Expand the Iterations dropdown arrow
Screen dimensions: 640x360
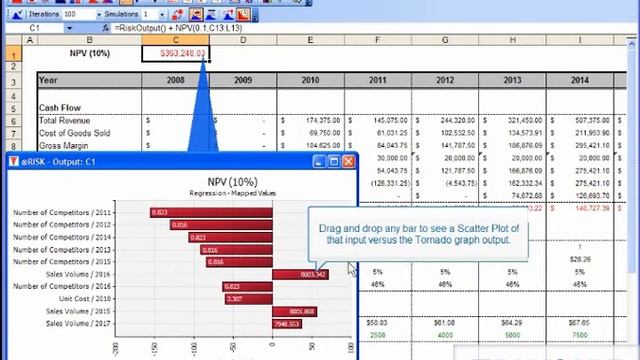tap(98, 15)
